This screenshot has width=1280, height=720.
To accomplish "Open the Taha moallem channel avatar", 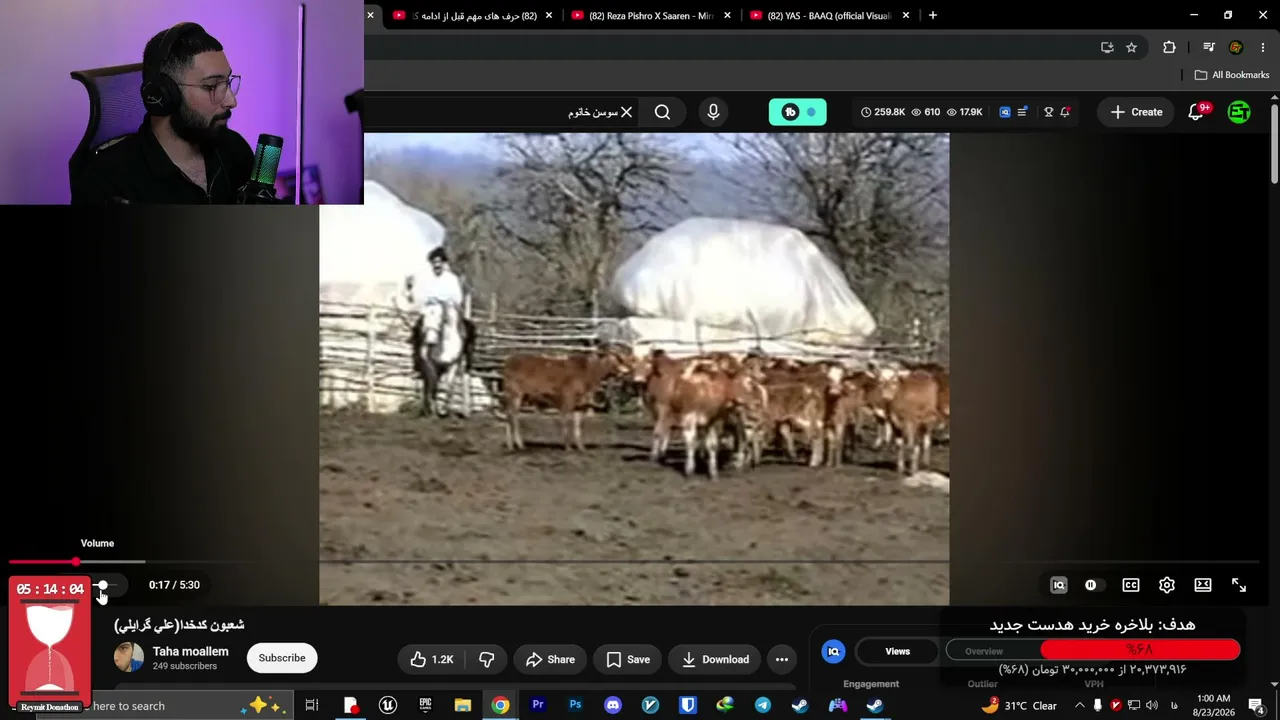I will click(x=129, y=657).
